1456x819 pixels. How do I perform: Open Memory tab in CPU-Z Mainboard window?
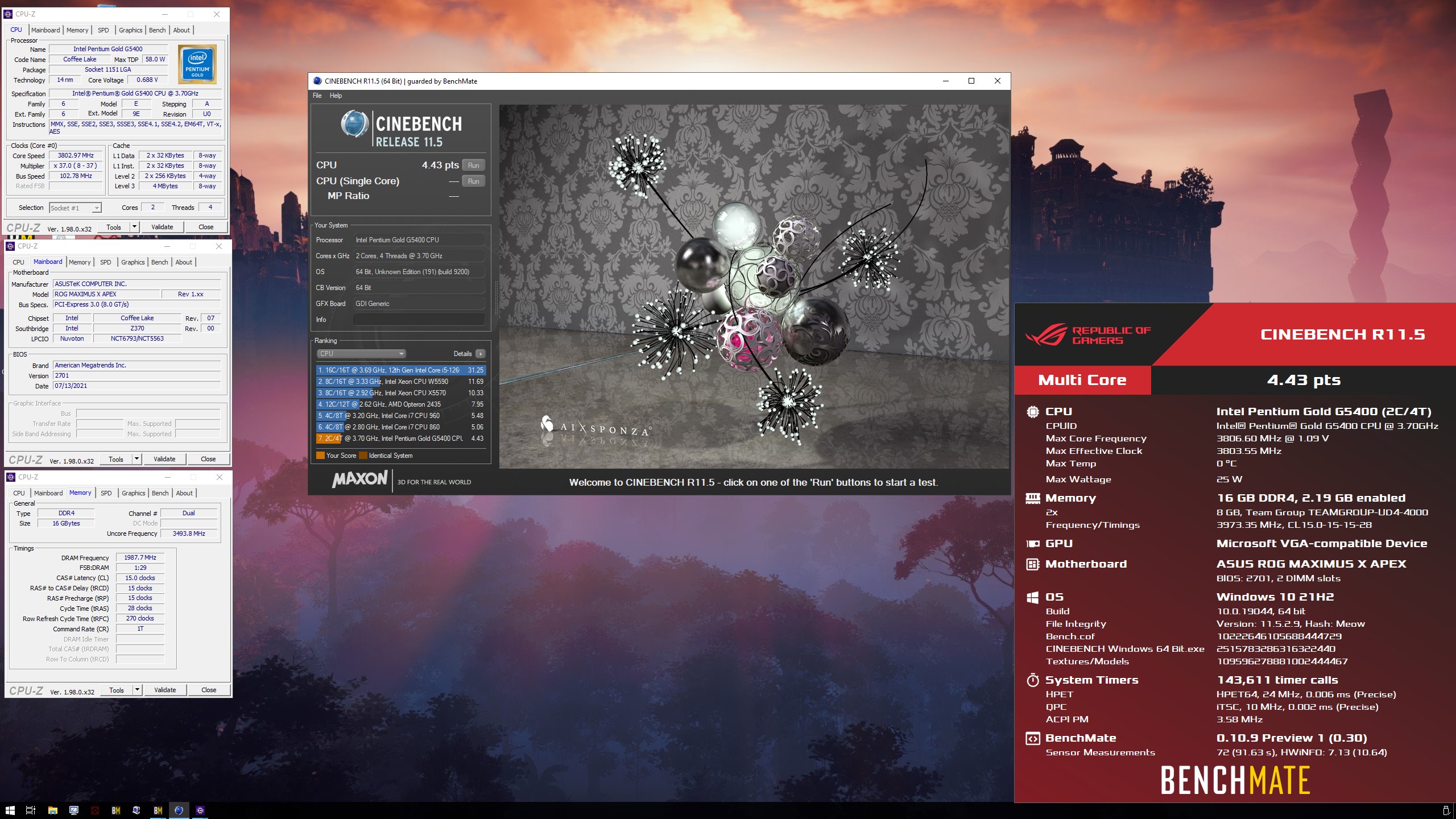tap(80, 262)
